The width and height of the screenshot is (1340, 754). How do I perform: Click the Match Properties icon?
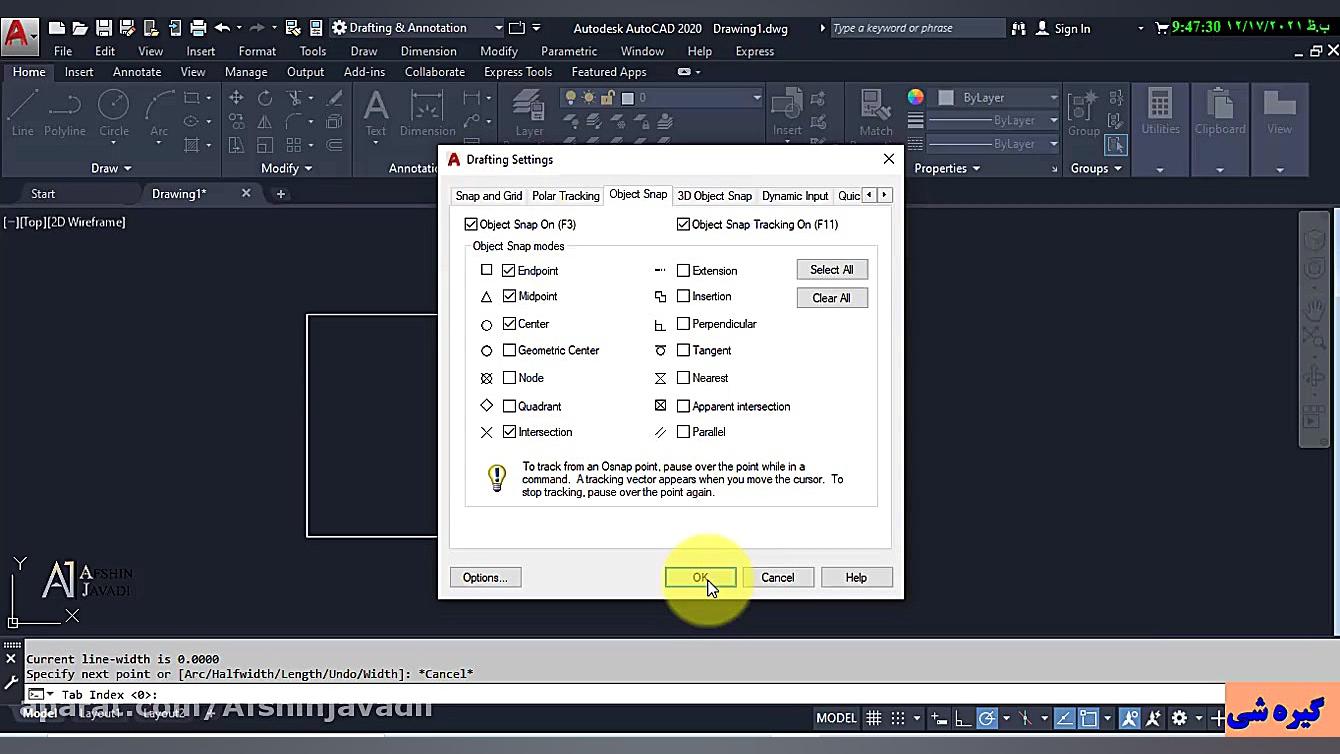[x=876, y=112]
